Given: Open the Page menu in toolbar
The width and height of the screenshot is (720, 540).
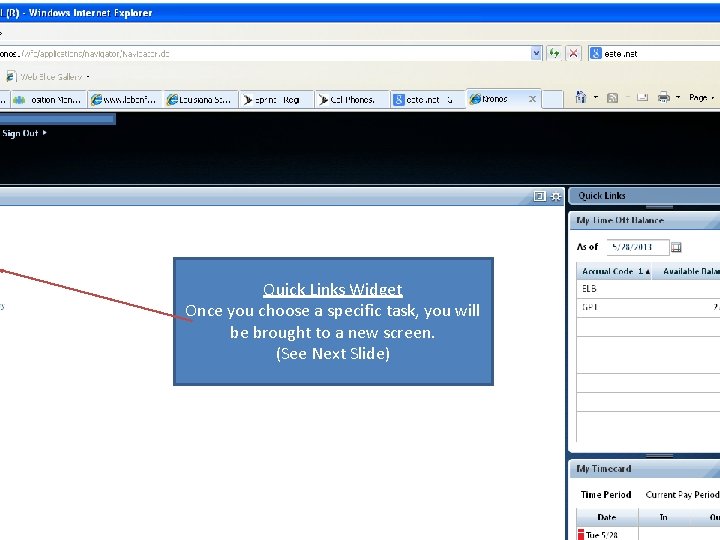Looking at the screenshot, I should [x=701, y=97].
